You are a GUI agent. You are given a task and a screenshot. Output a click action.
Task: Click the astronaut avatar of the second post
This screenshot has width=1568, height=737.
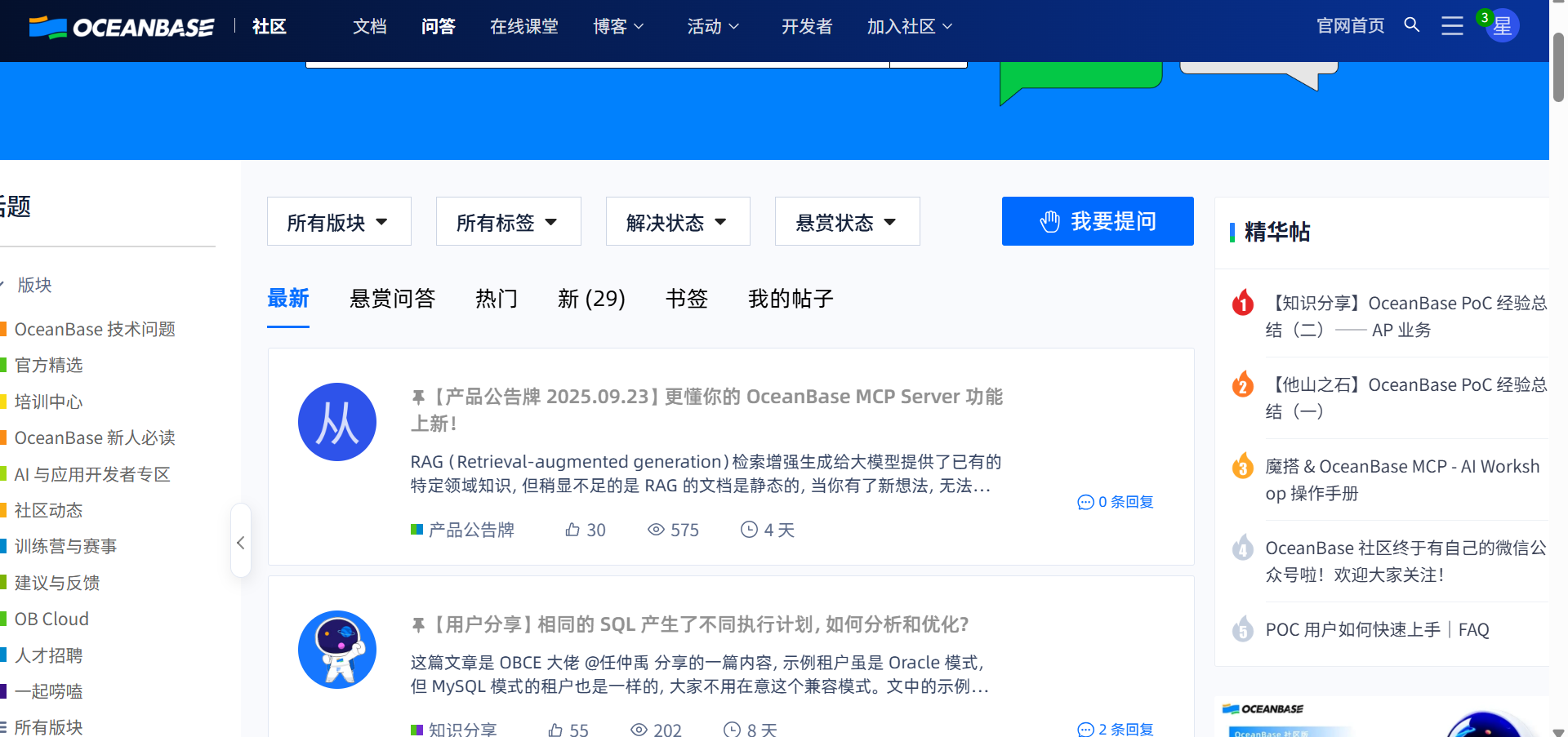pyautogui.click(x=337, y=650)
